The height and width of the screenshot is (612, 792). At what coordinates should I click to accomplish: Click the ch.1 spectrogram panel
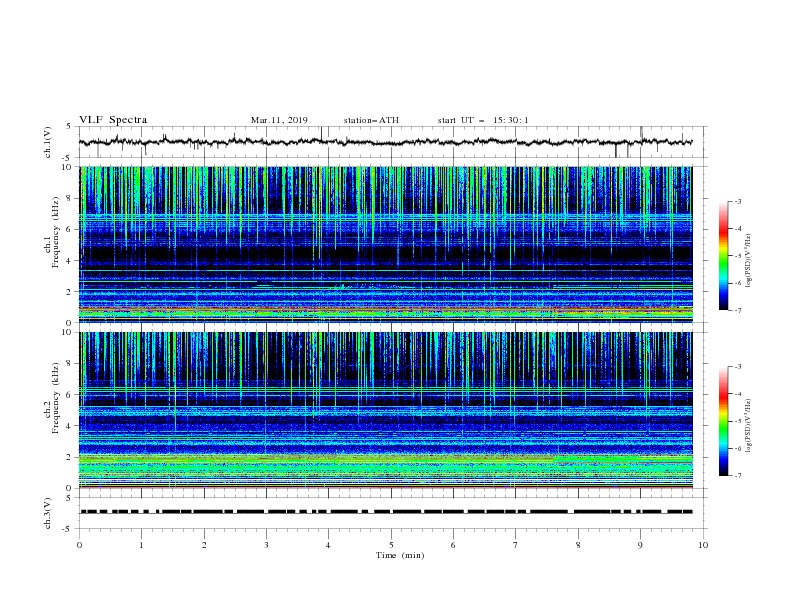(386, 244)
